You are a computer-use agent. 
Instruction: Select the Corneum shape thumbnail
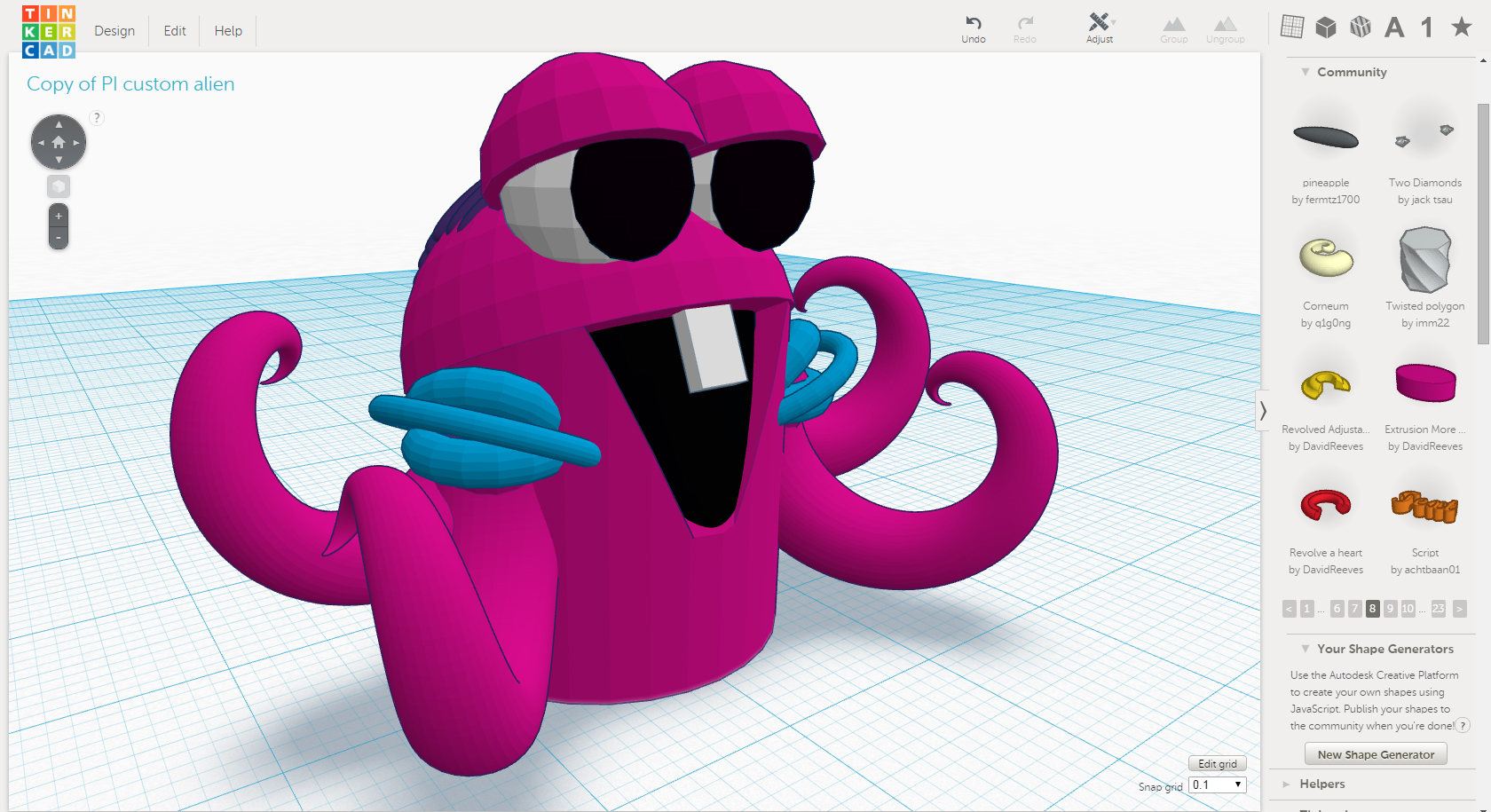point(1326,258)
